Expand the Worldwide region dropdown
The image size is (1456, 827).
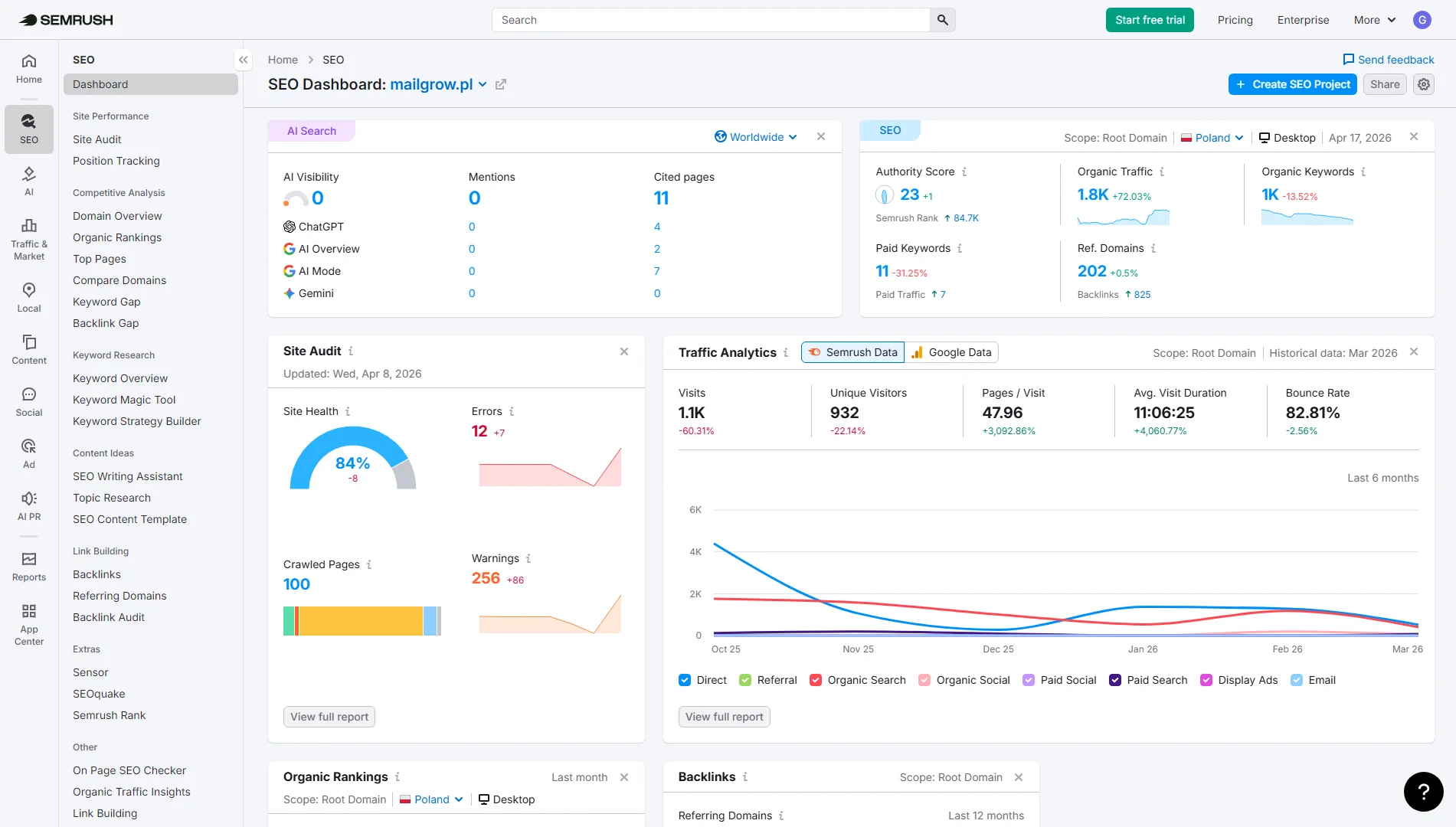tap(756, 137)
